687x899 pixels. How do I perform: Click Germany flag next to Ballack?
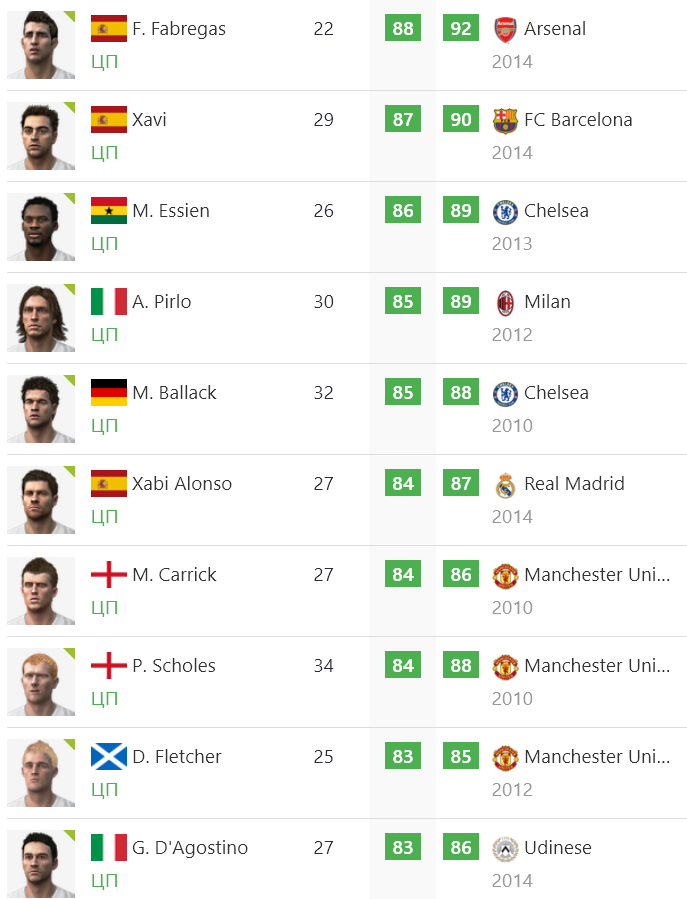click(x=108, y=393)
